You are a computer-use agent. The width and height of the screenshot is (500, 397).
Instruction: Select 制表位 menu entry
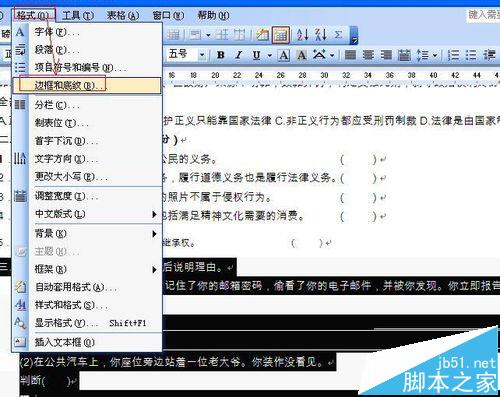click(87, 123)
